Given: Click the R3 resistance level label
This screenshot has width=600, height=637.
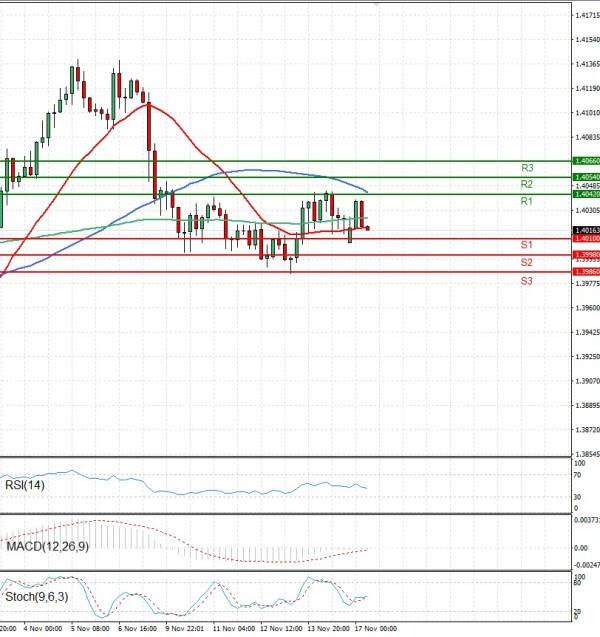Looking at the screenshot, I should click(x=527, y=168).
